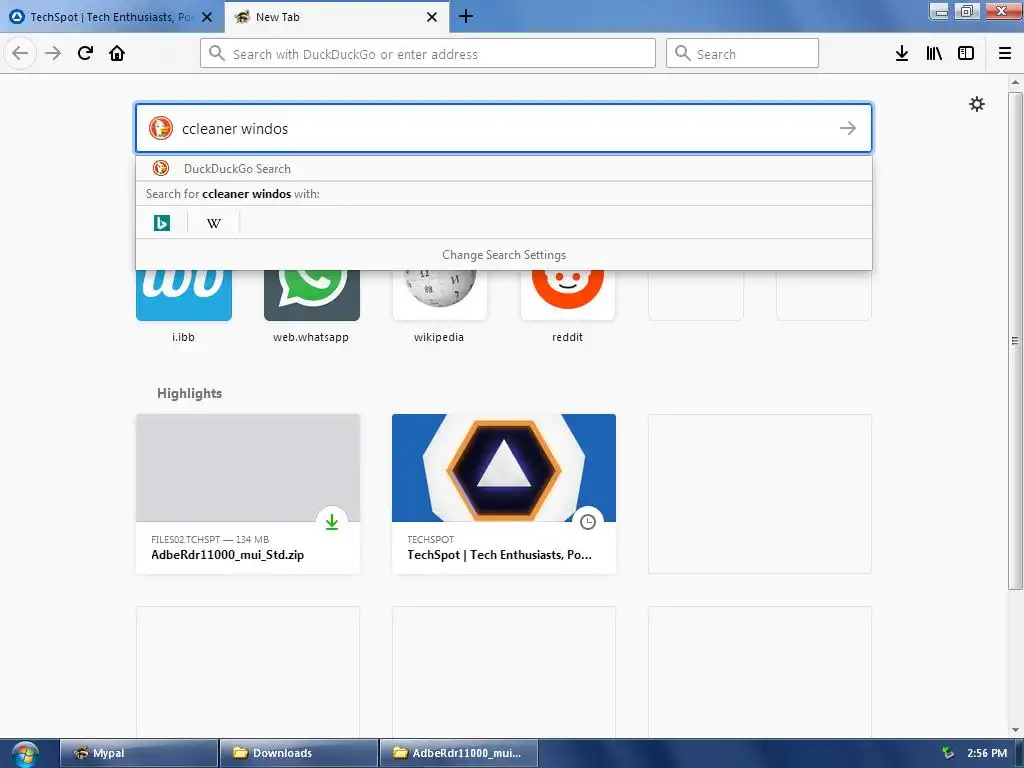Search with Bing engine icon
The image size is (1024, 768).
(162, 223)
